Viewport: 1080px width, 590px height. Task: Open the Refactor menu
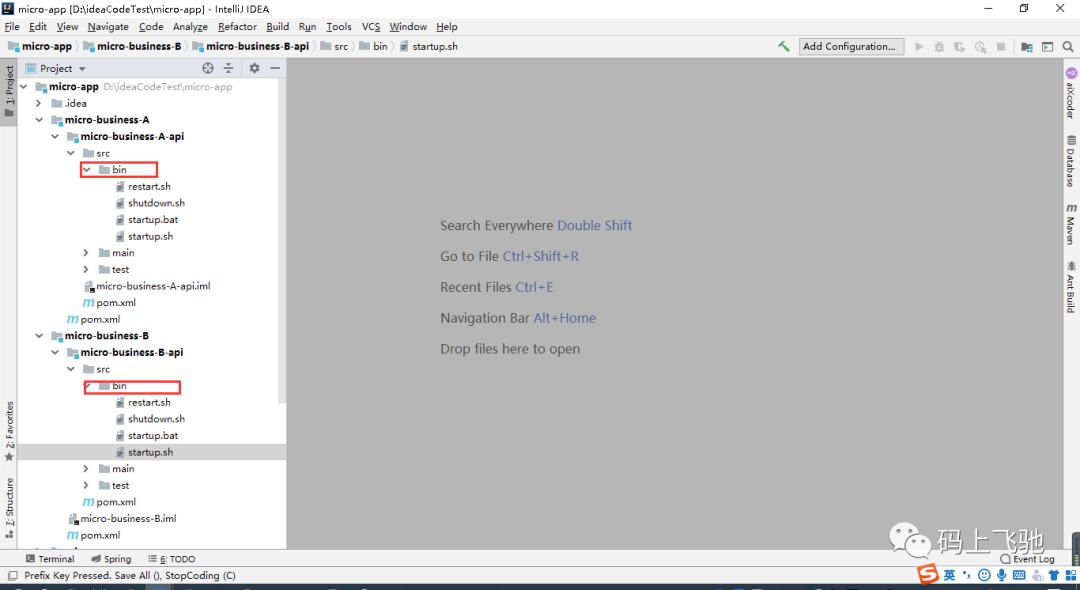pyautogui.click(x=237, y=27)
